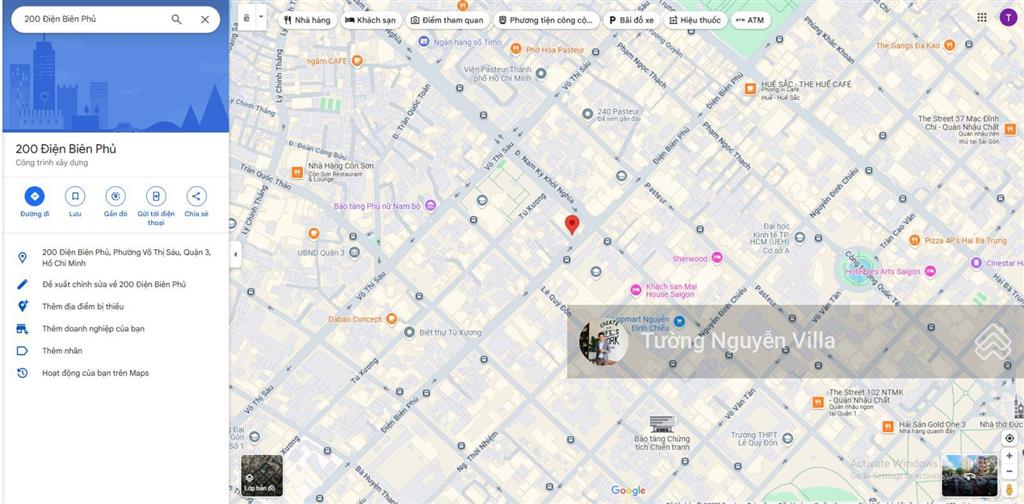This screenshot has height=504, width=1024.
Task: Click the my location target button
Action: pyautogui.click(x=1010, y=438)
